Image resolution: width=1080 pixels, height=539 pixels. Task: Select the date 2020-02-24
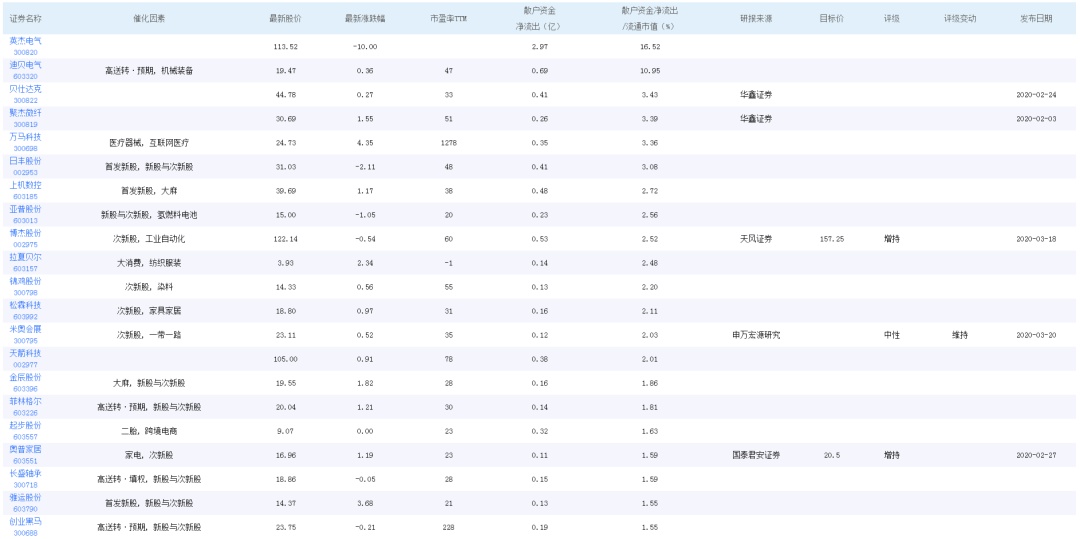tap(1036, 94)
